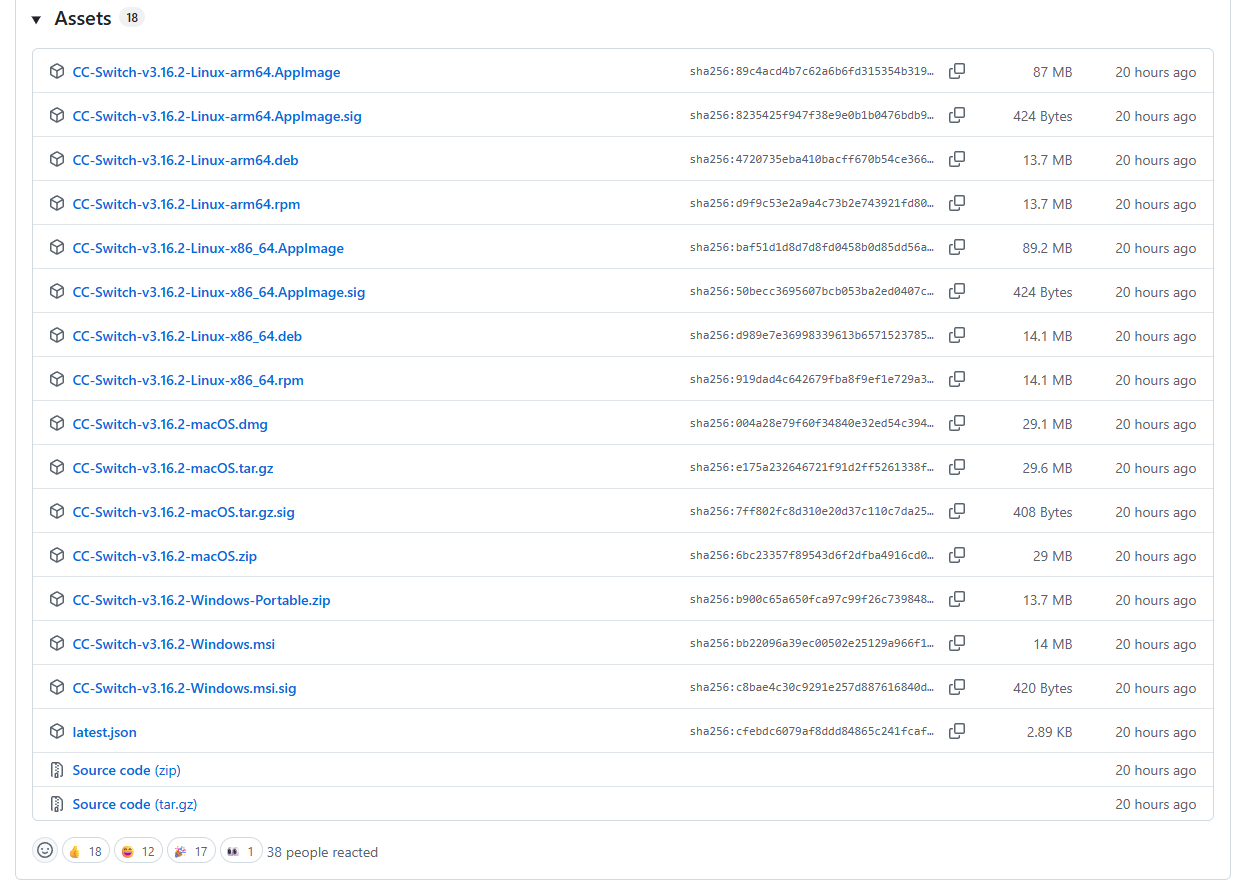Viewport: 1245px width, 880px height.
Task: Copy SHA256 of Linux-x86_64.deb
Action: pyautogui.click(x=957, y=335)
